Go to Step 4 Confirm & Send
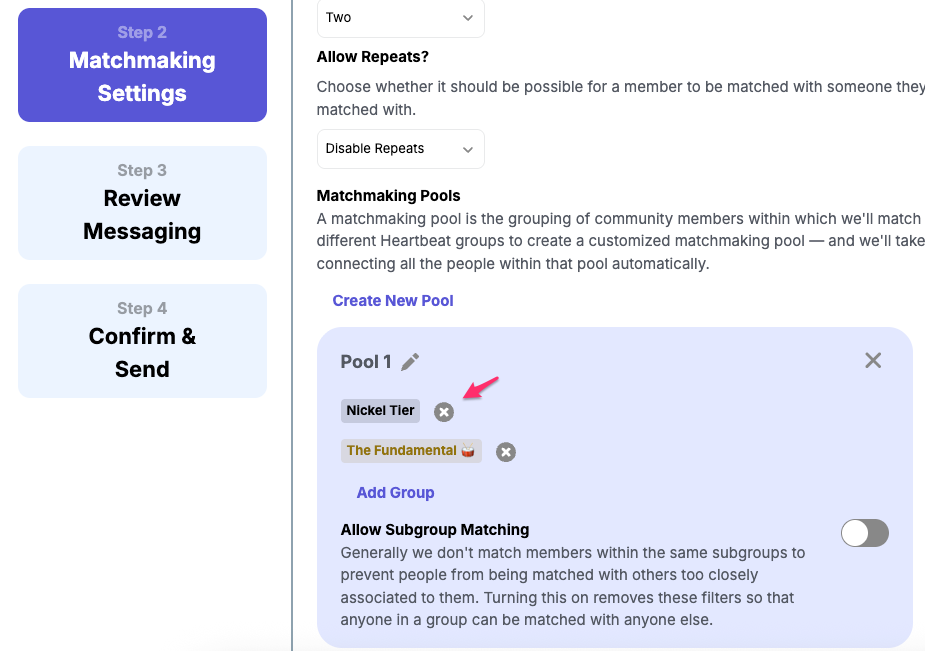925x651 pixels. tap(142, 341)
